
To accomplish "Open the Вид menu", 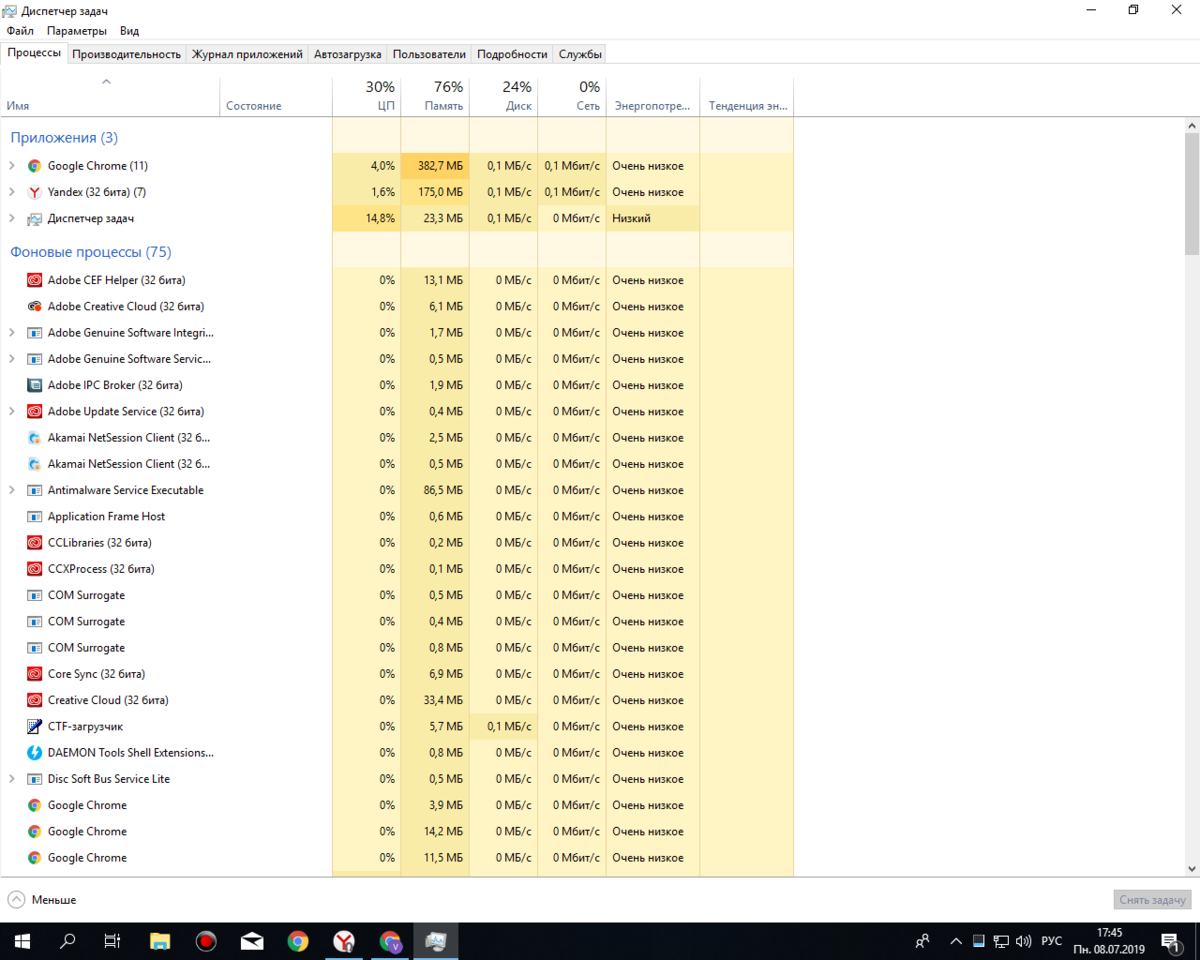I will (x=129, y=31).
